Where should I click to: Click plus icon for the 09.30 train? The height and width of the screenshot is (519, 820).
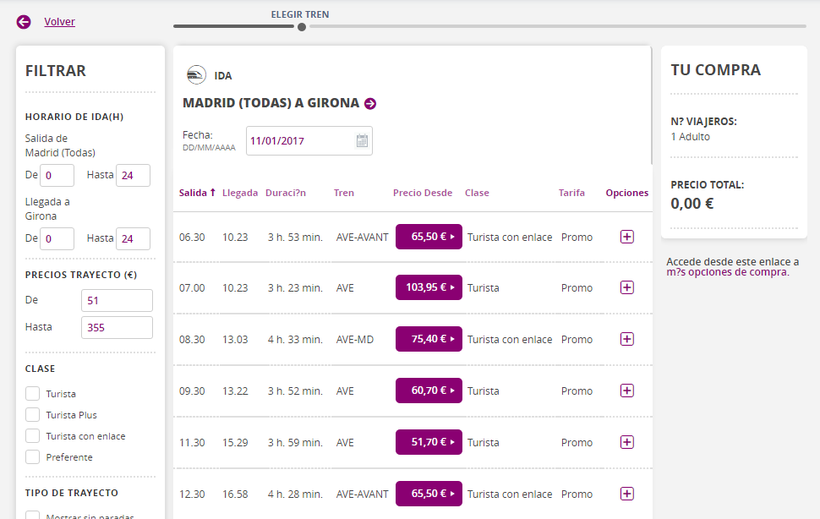click(627, 391)
